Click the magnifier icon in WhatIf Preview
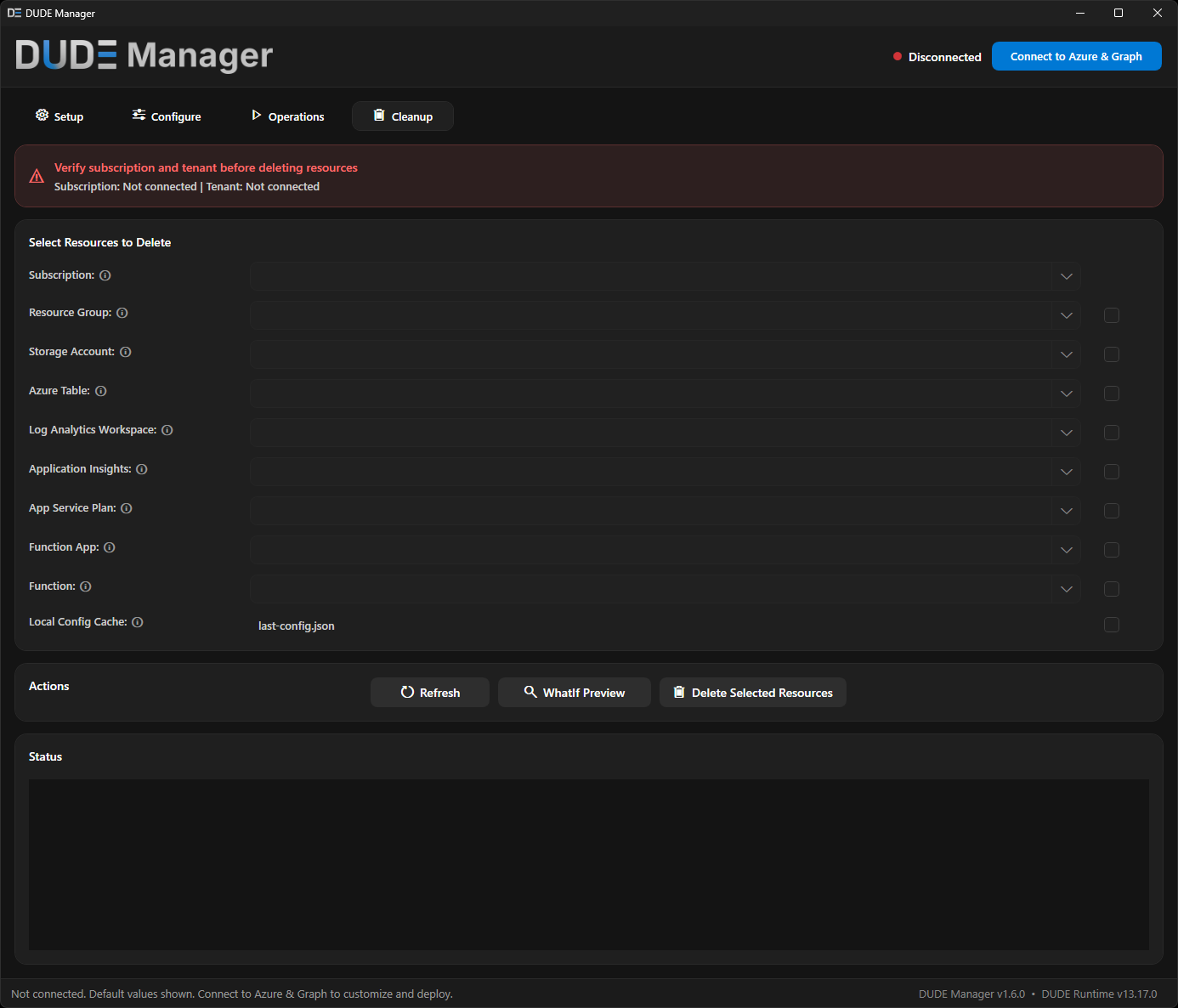The width and height of the screenshot is (1178, 1008). coord(530,692)
